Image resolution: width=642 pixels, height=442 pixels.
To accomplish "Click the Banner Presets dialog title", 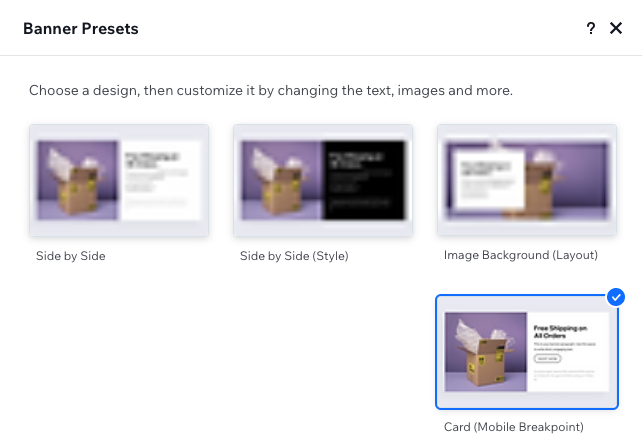I will click(x=81, y=29).
